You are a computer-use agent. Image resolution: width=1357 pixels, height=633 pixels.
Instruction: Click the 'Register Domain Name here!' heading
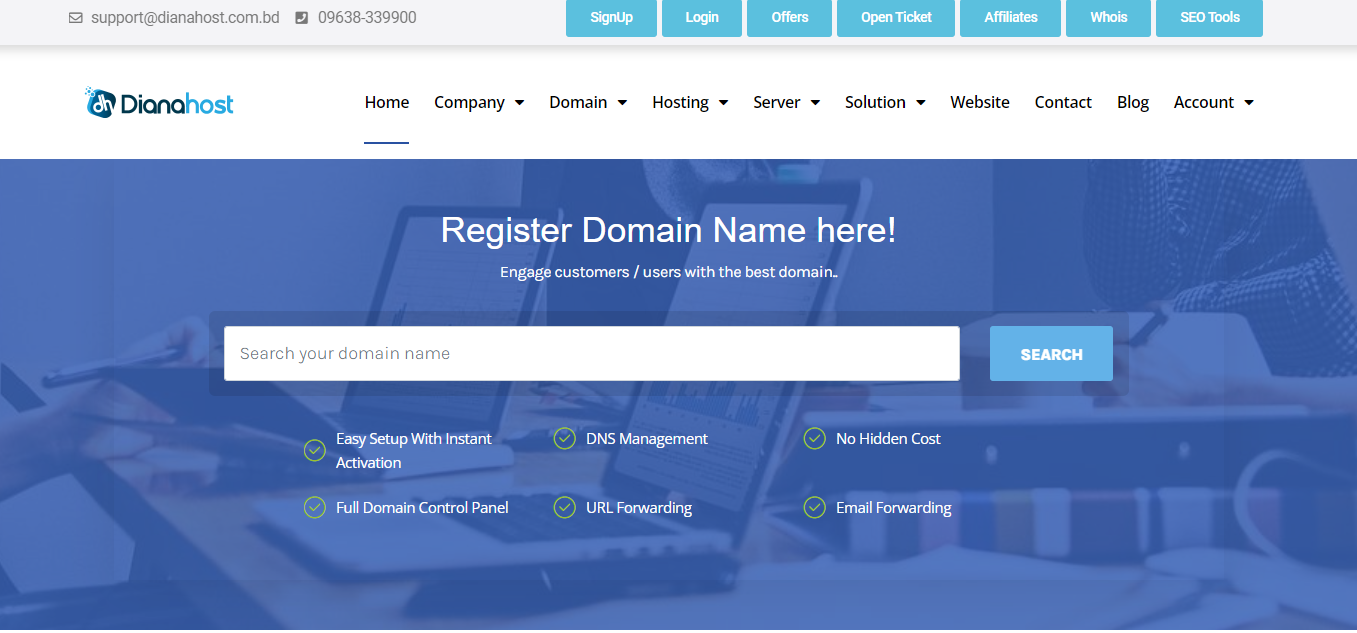pos(668,231)
